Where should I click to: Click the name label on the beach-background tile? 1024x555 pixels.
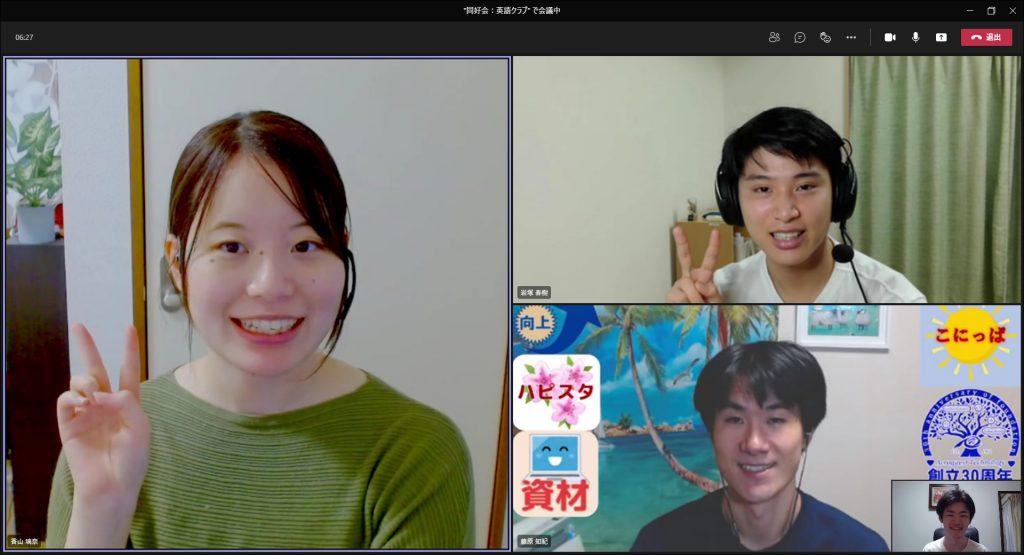(x=534, y=541)
